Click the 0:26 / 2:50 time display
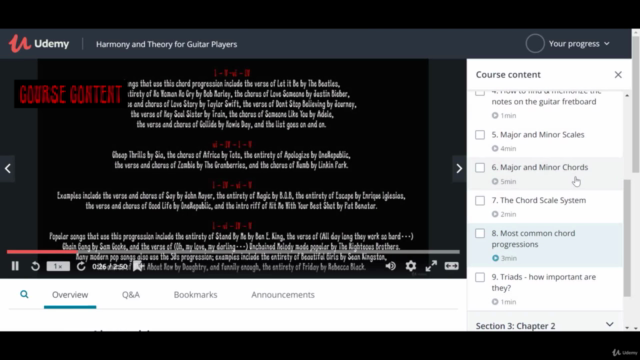This screenshot has height=360, width=640. [x=110, y=267]
